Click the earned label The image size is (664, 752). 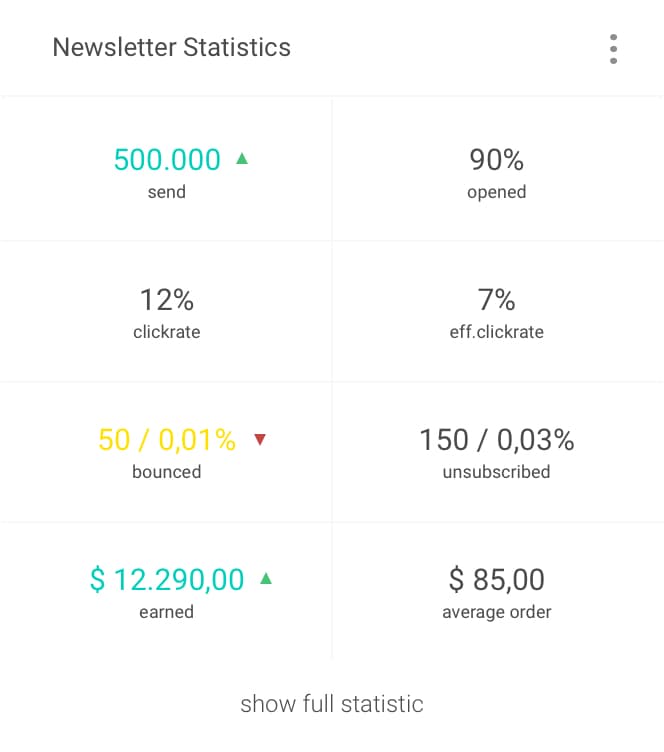pos(167,612)
